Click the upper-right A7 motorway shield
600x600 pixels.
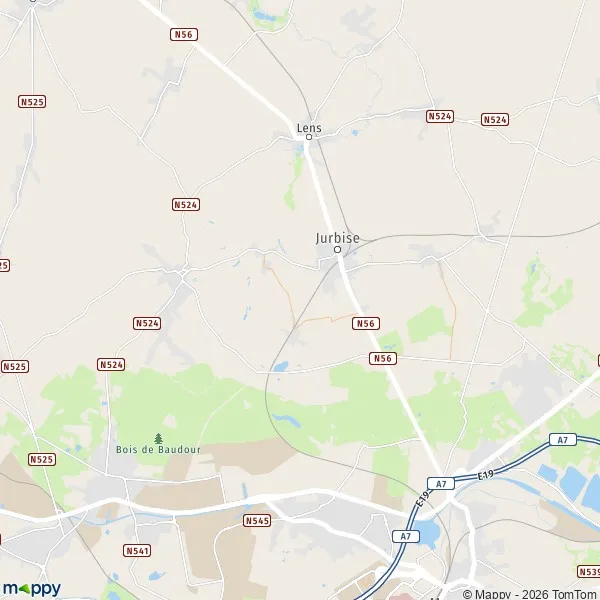coord(562,440)
